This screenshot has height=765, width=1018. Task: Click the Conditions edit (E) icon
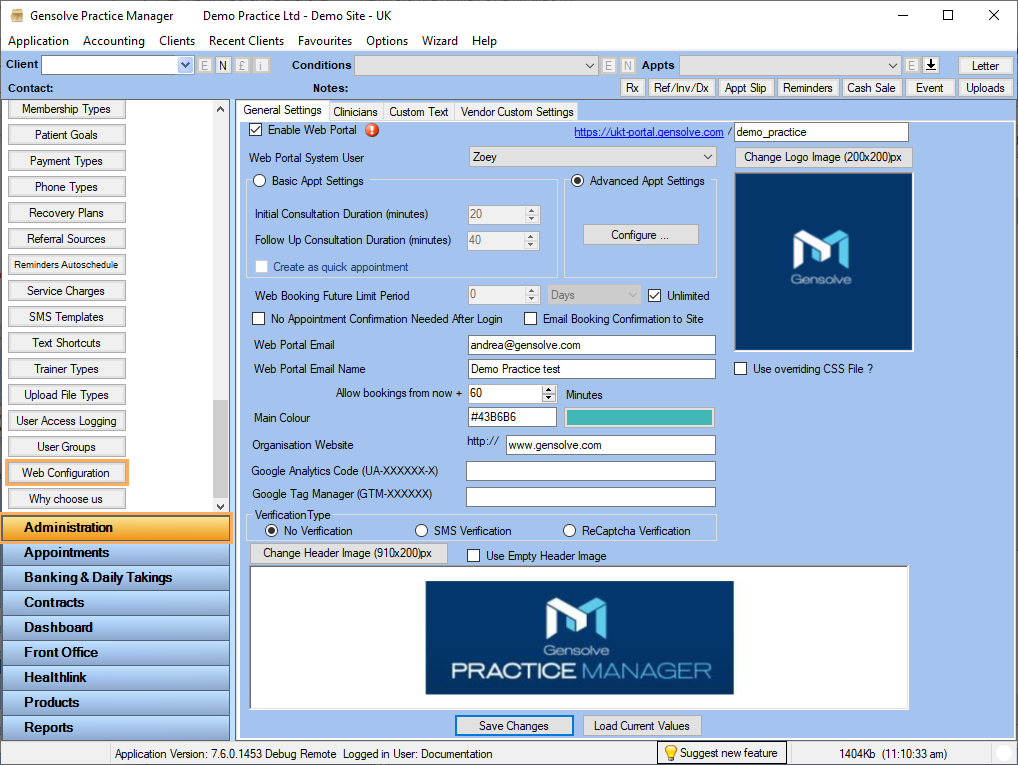pyautogui.click(x=608, y=65)
